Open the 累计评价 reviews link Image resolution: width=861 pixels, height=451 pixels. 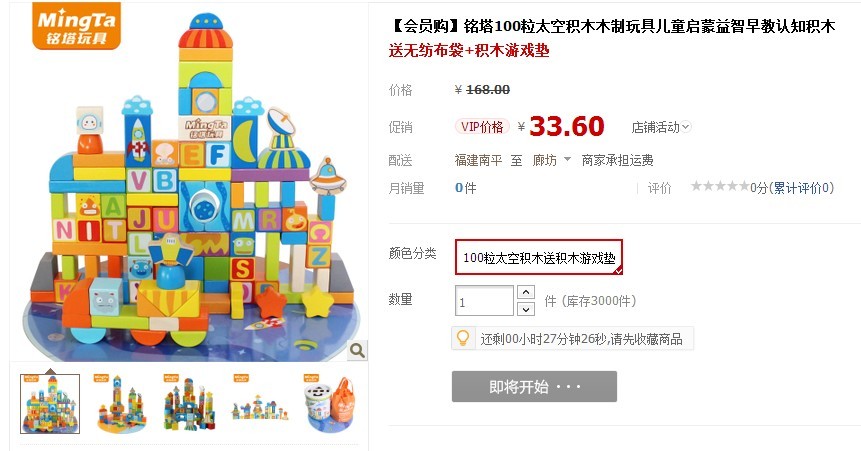point(803,188)
